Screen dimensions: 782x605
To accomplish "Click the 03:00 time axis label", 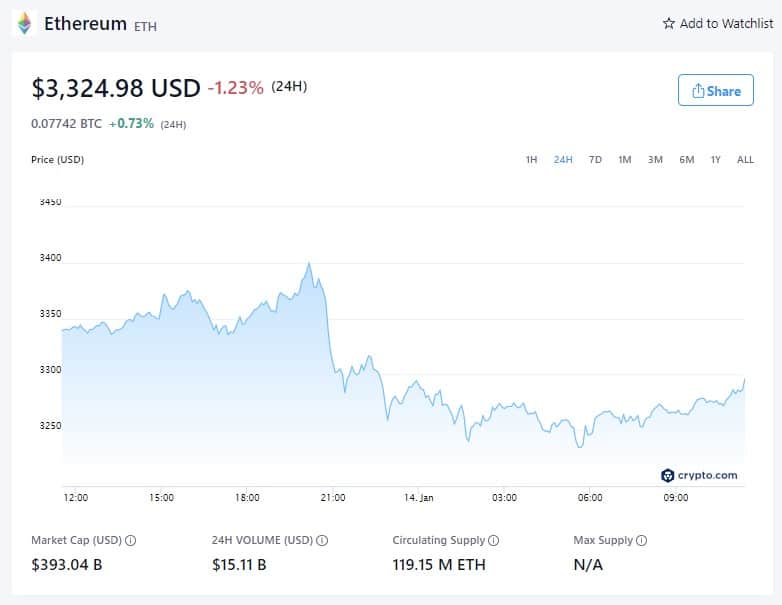I will tap(504, 497).
